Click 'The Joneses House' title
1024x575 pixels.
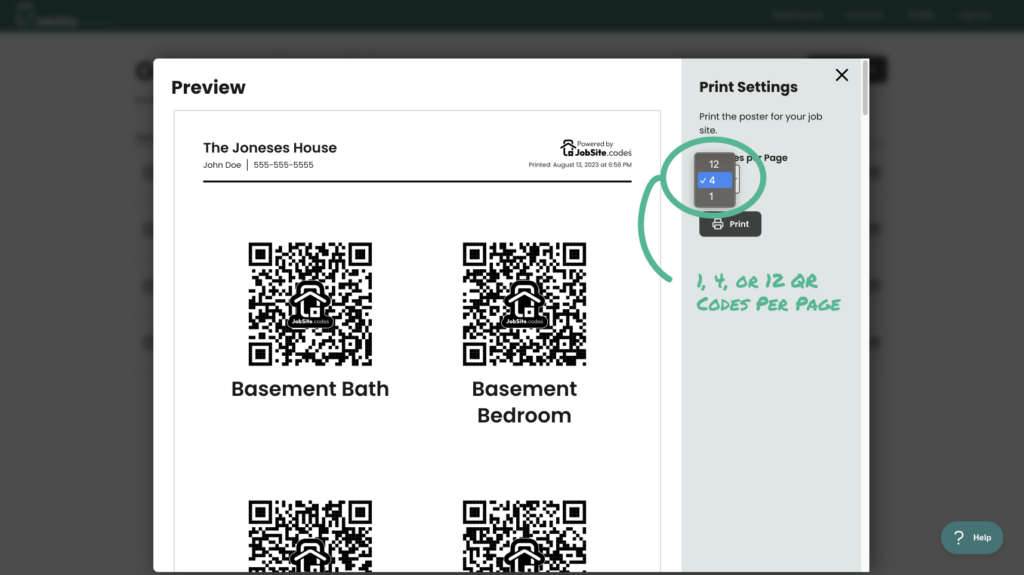coord(270,148)
